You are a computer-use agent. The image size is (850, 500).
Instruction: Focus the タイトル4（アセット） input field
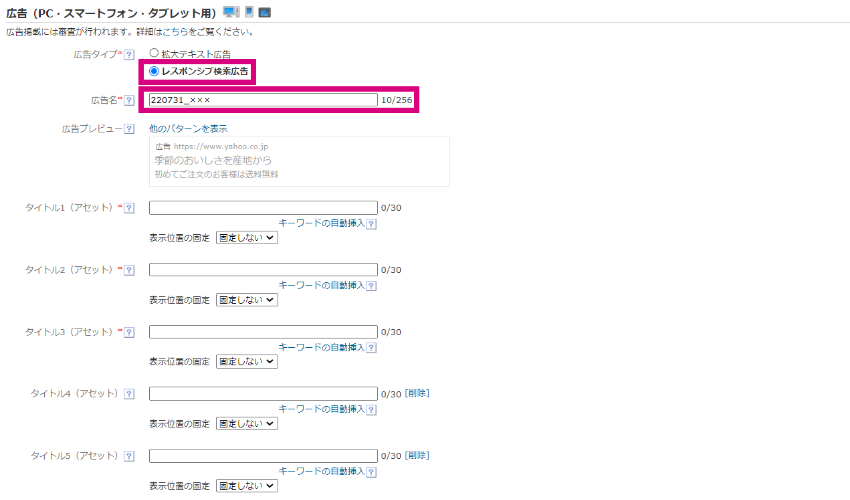263,394
